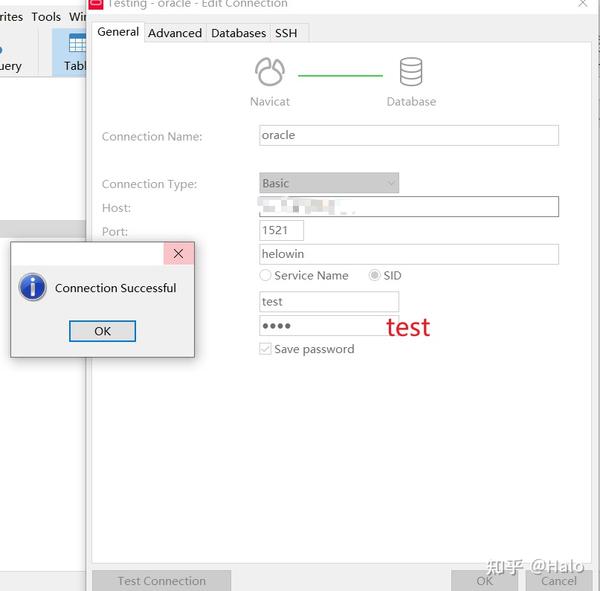Click the Connection Successful message text
600x591 pixels.
tap(116, 288)
